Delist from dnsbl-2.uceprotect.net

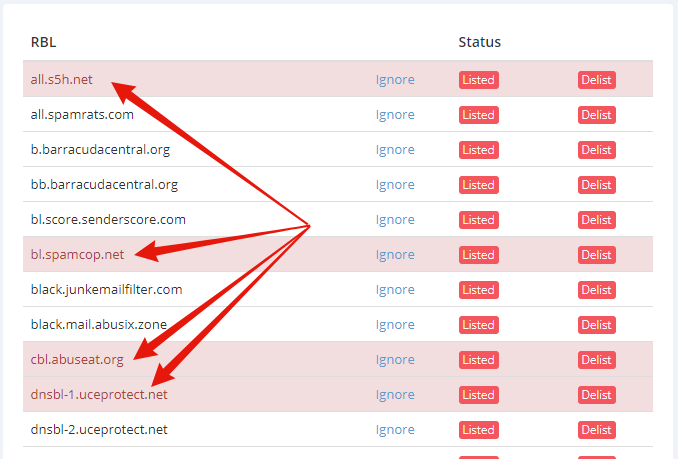click(597, 430)
